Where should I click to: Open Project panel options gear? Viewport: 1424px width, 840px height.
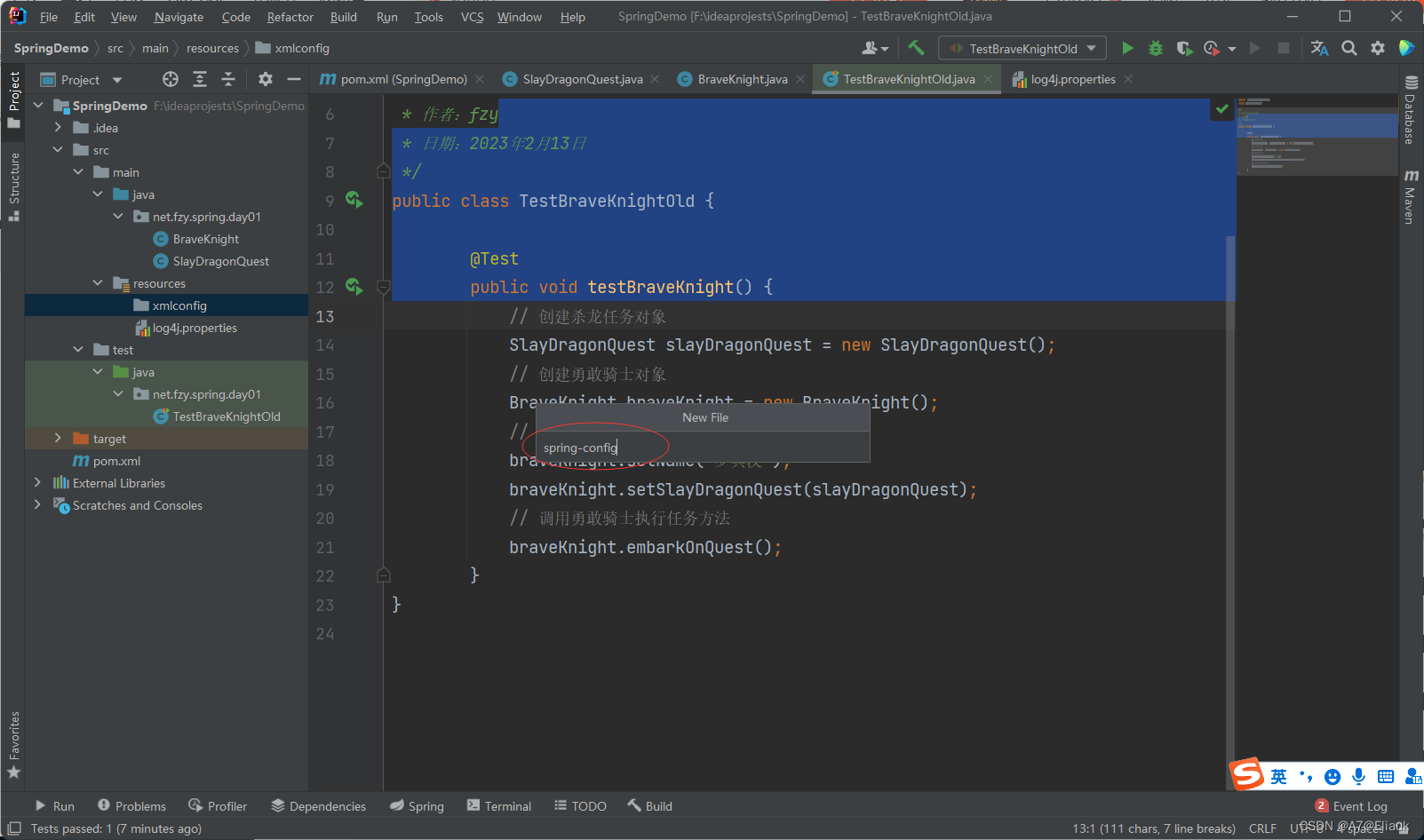tap(265, 79)
